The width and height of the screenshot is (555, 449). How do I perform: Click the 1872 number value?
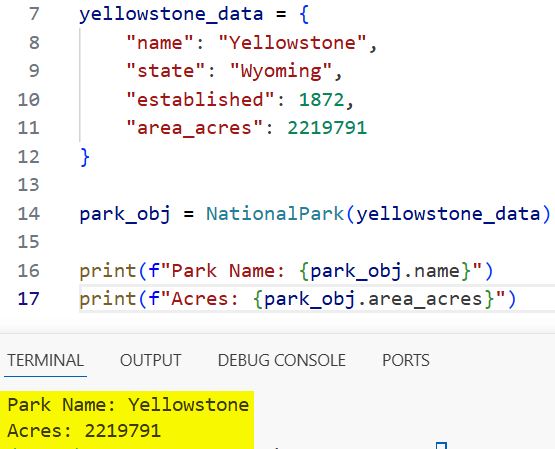[x=321, y=100]
